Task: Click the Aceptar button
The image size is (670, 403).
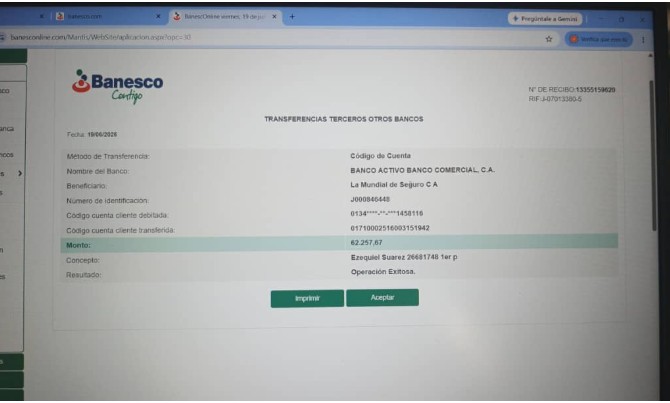Action: click(382, 297)
